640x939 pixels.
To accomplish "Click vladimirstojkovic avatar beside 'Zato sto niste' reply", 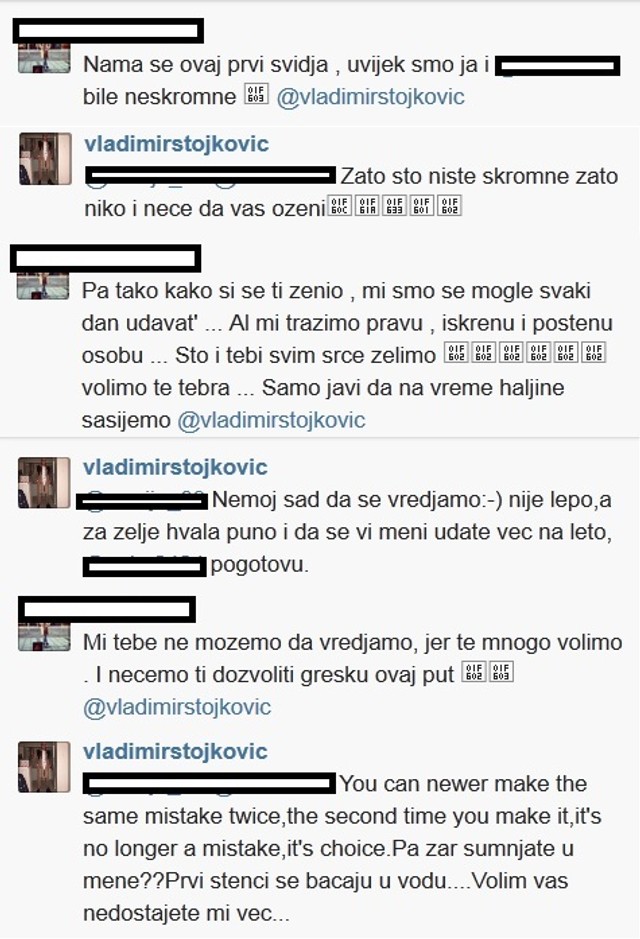I will click(x=45, y=159).
